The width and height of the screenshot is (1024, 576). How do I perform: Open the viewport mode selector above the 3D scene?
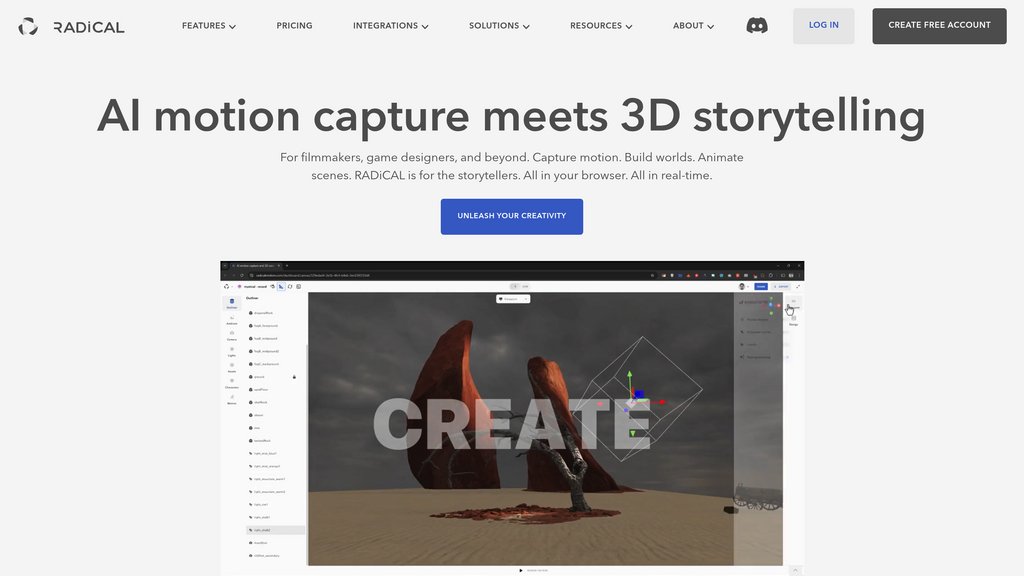point(513,299)
